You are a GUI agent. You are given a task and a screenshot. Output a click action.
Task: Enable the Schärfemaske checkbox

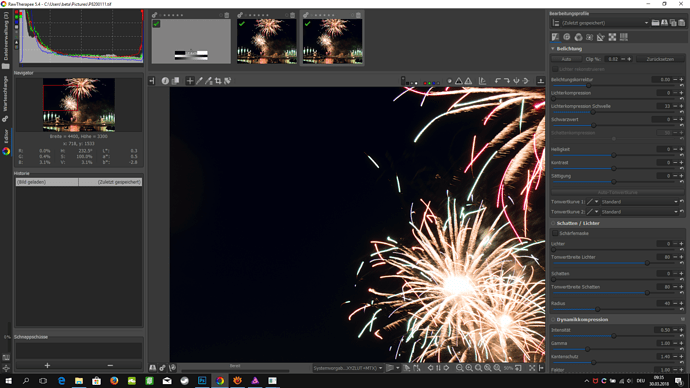[555, 233]
